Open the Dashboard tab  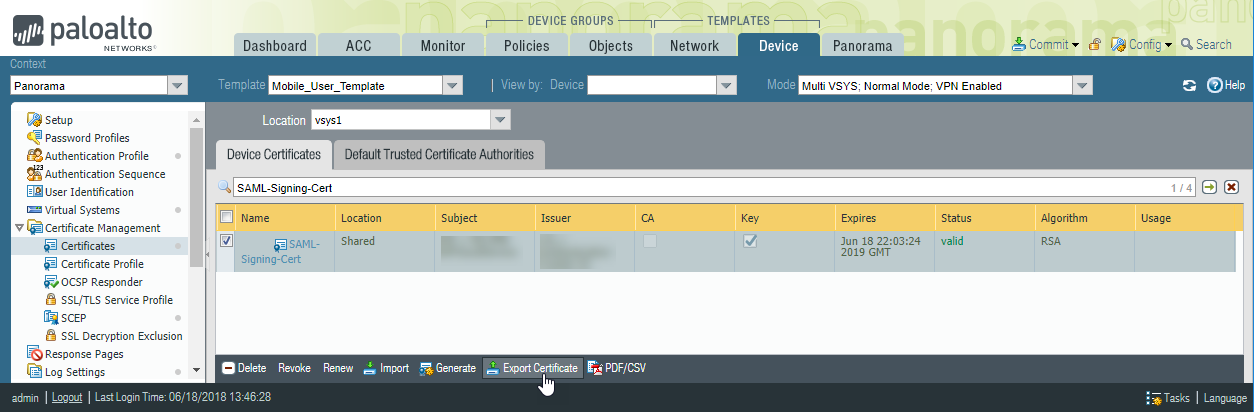[275, 45]
